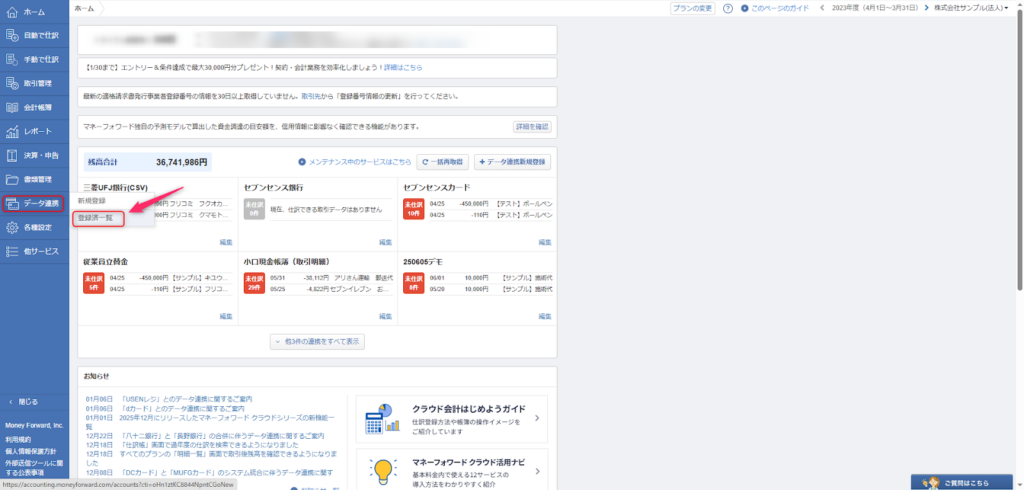
Task: Click the プランの変更 button
Action: [692, 8]
